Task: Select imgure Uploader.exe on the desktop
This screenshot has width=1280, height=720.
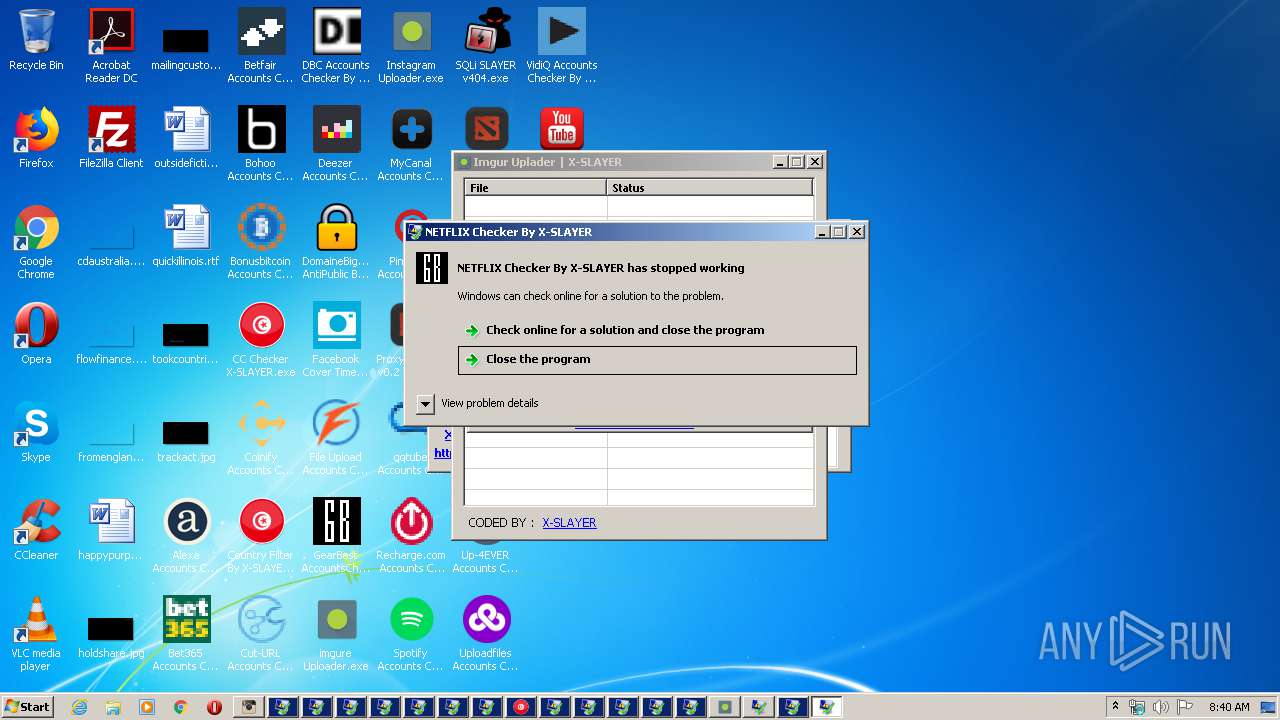Action: [336, 633]
